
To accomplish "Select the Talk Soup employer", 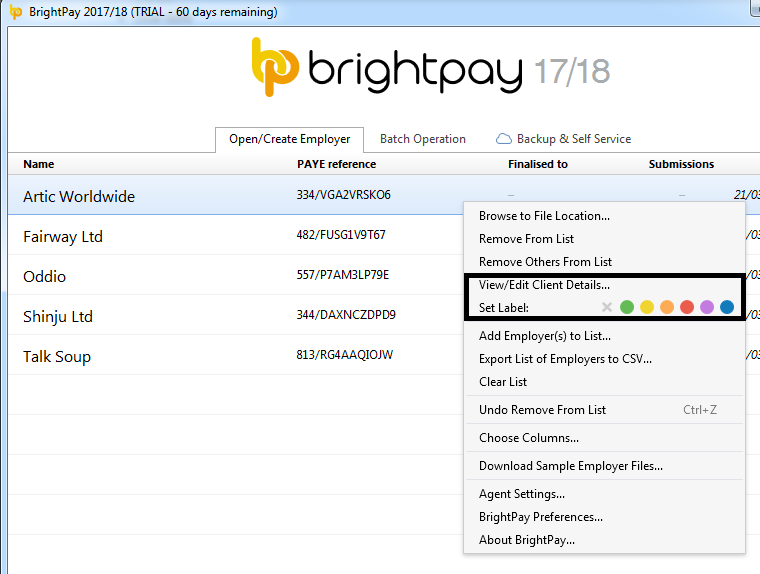I will point(57,357).
